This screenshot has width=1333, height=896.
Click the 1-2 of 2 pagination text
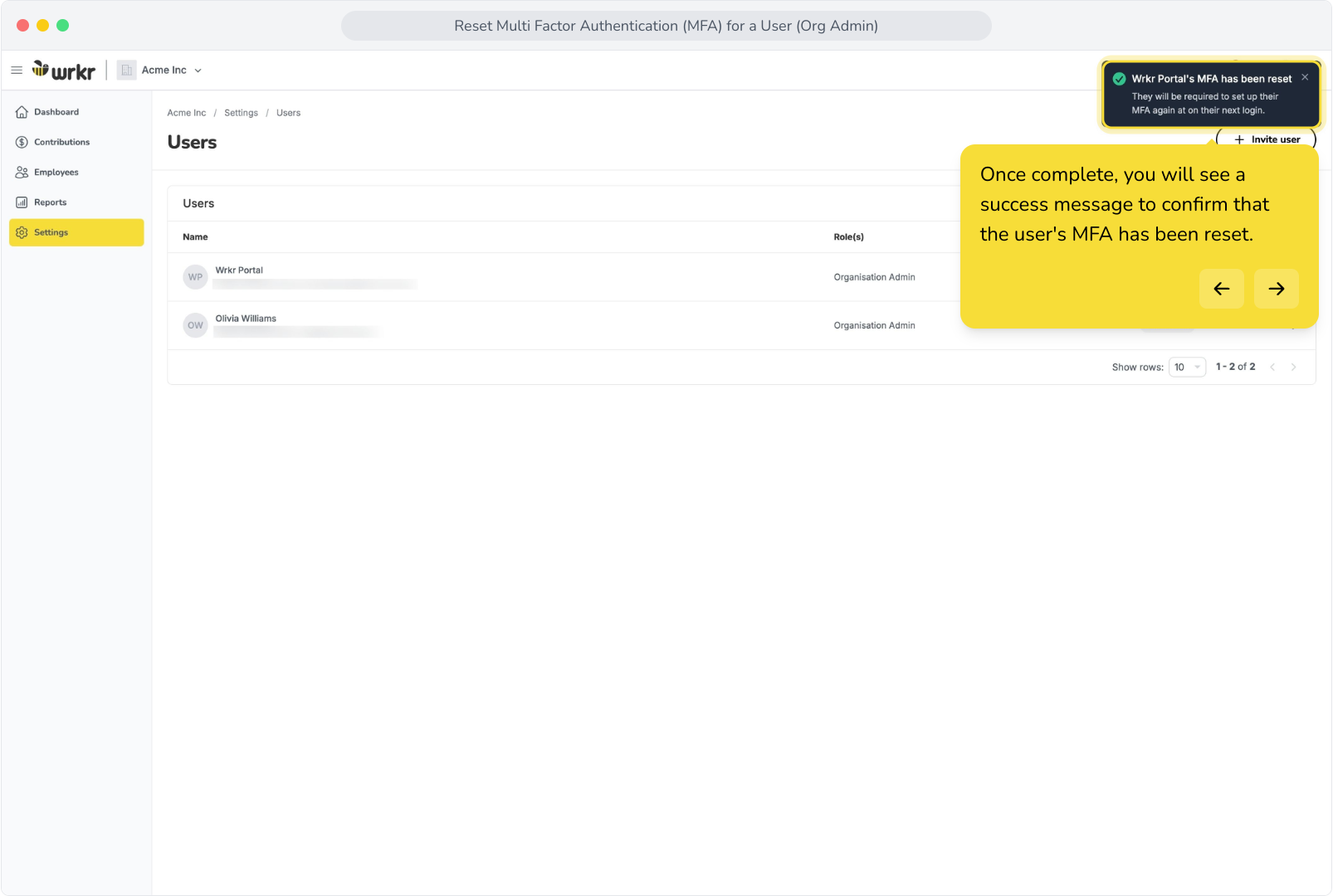[1235, 367]
